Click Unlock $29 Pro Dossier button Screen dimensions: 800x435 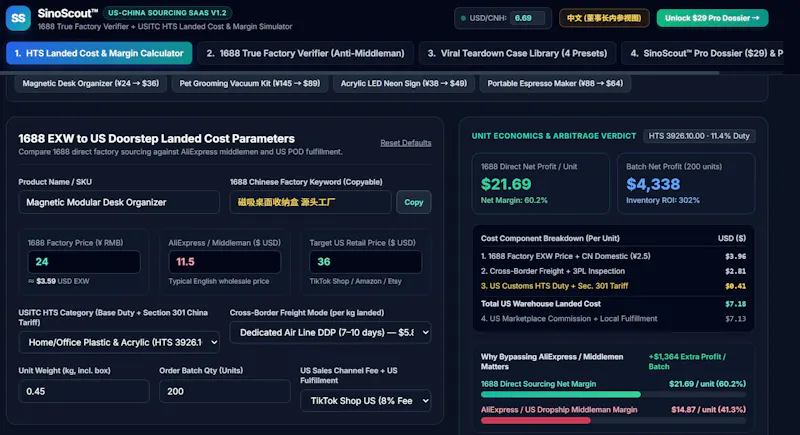click(x=712, y=18)
